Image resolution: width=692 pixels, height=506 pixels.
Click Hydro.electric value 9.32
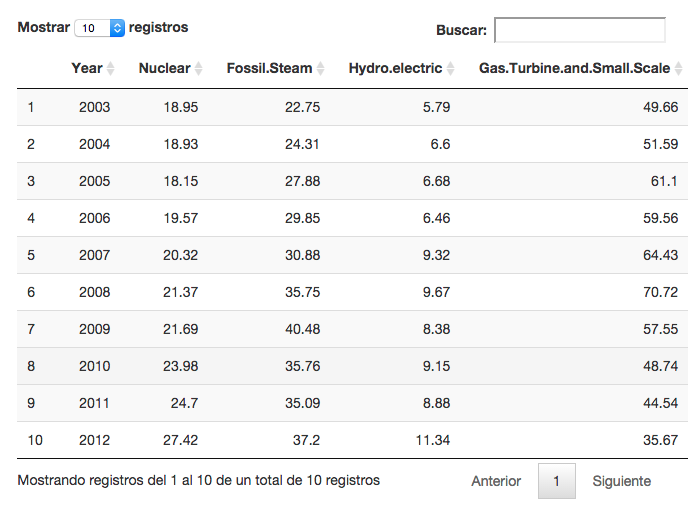(436, 255)
